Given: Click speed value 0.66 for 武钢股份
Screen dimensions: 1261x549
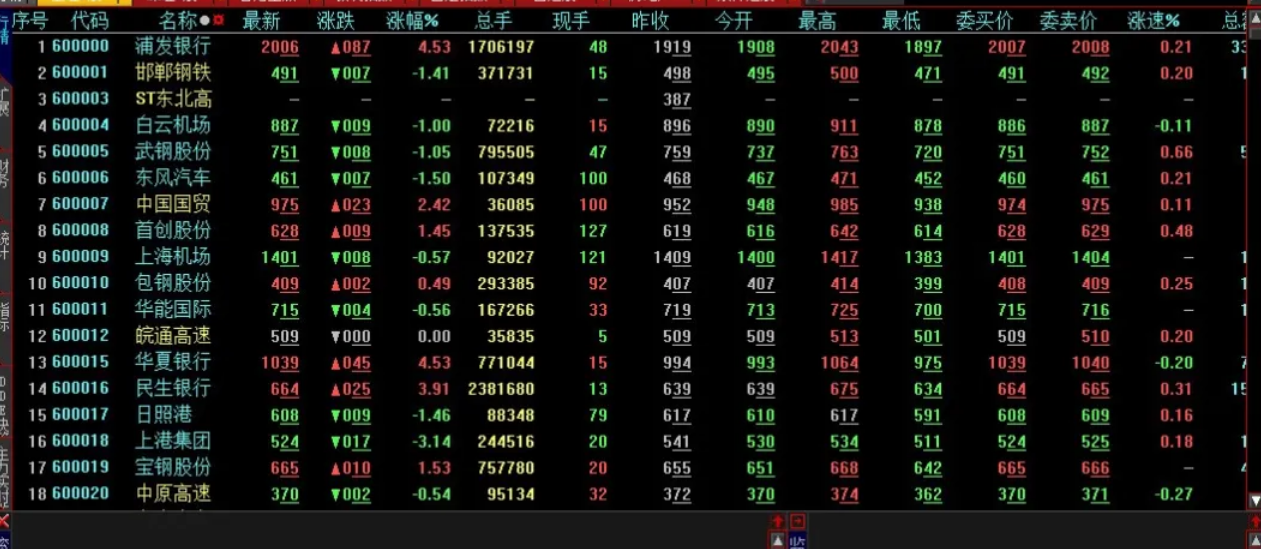Looking at the screenshot, I should pyautogui.click(x=1176, y=152).
